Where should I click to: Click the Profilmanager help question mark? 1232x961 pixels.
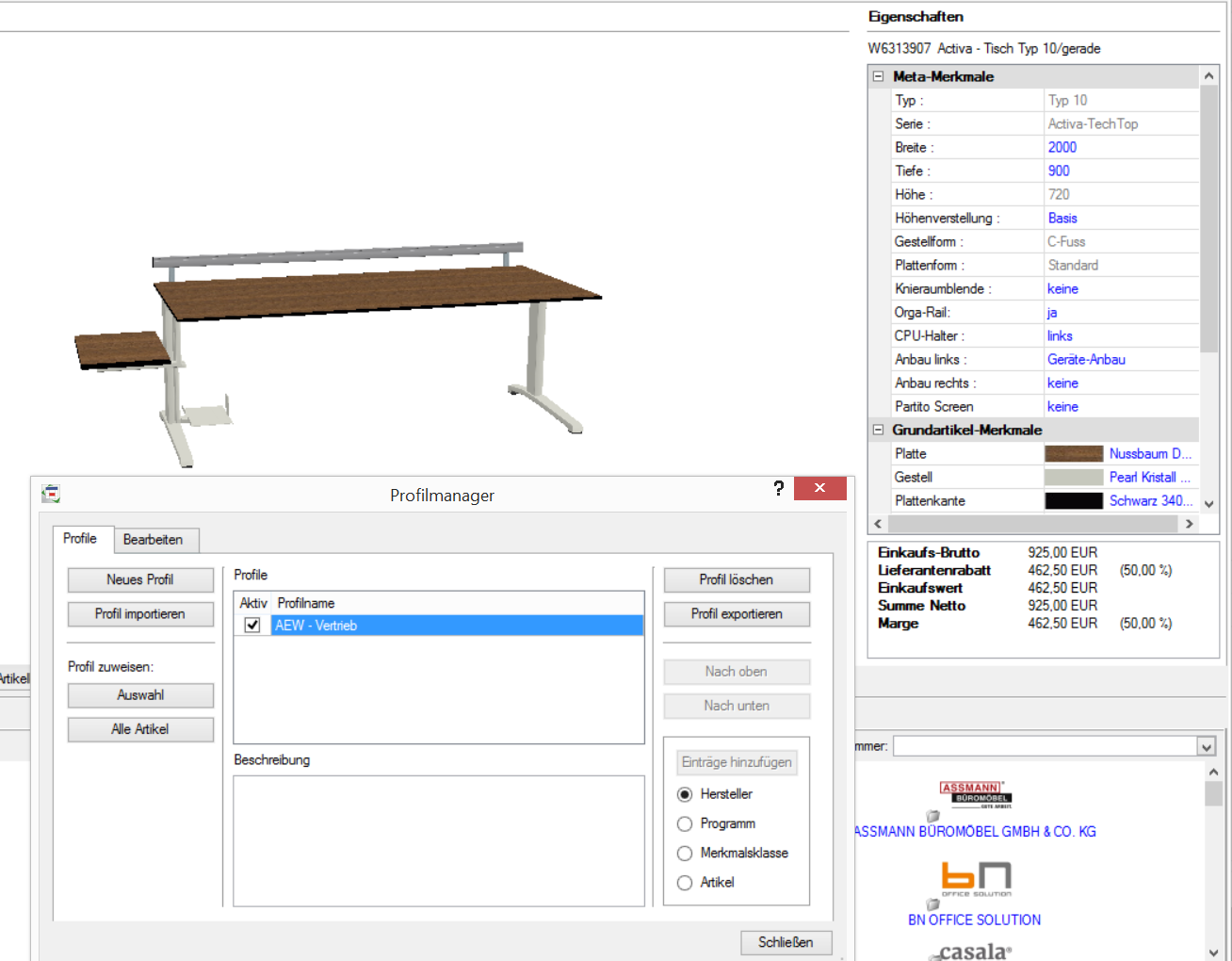pyautogui.click(x=778, y=488)
